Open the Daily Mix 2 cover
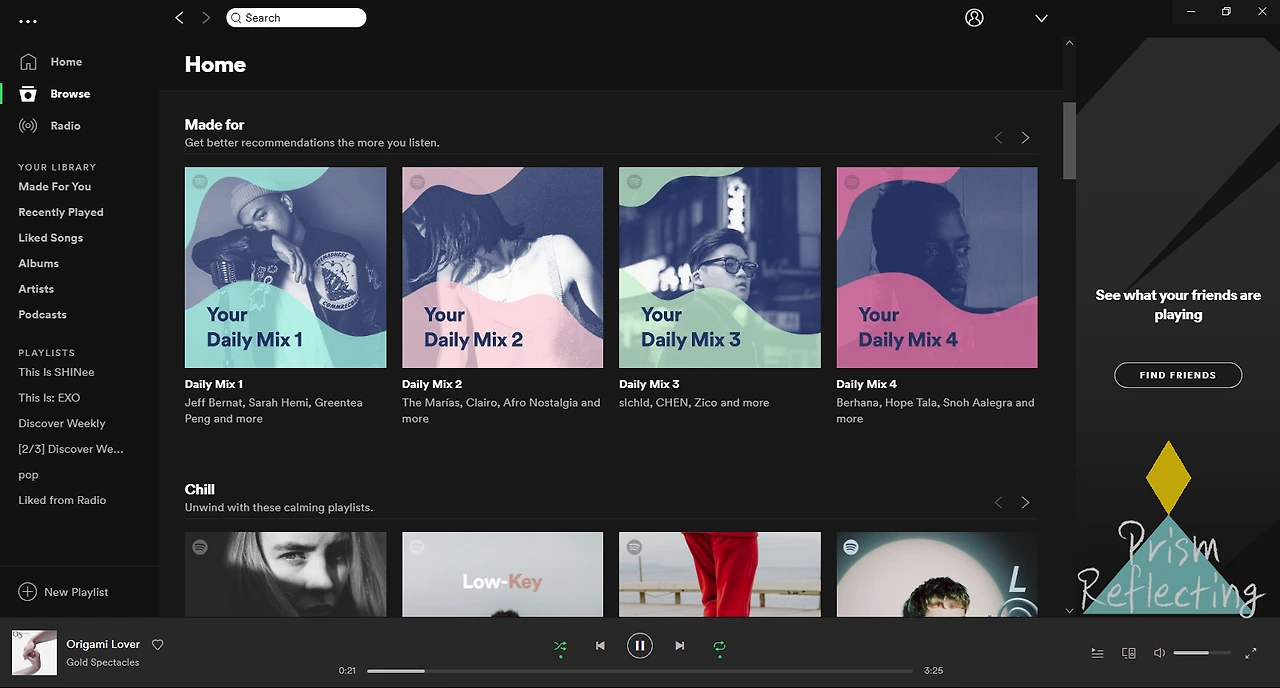1280x688 pixels. 502,268
